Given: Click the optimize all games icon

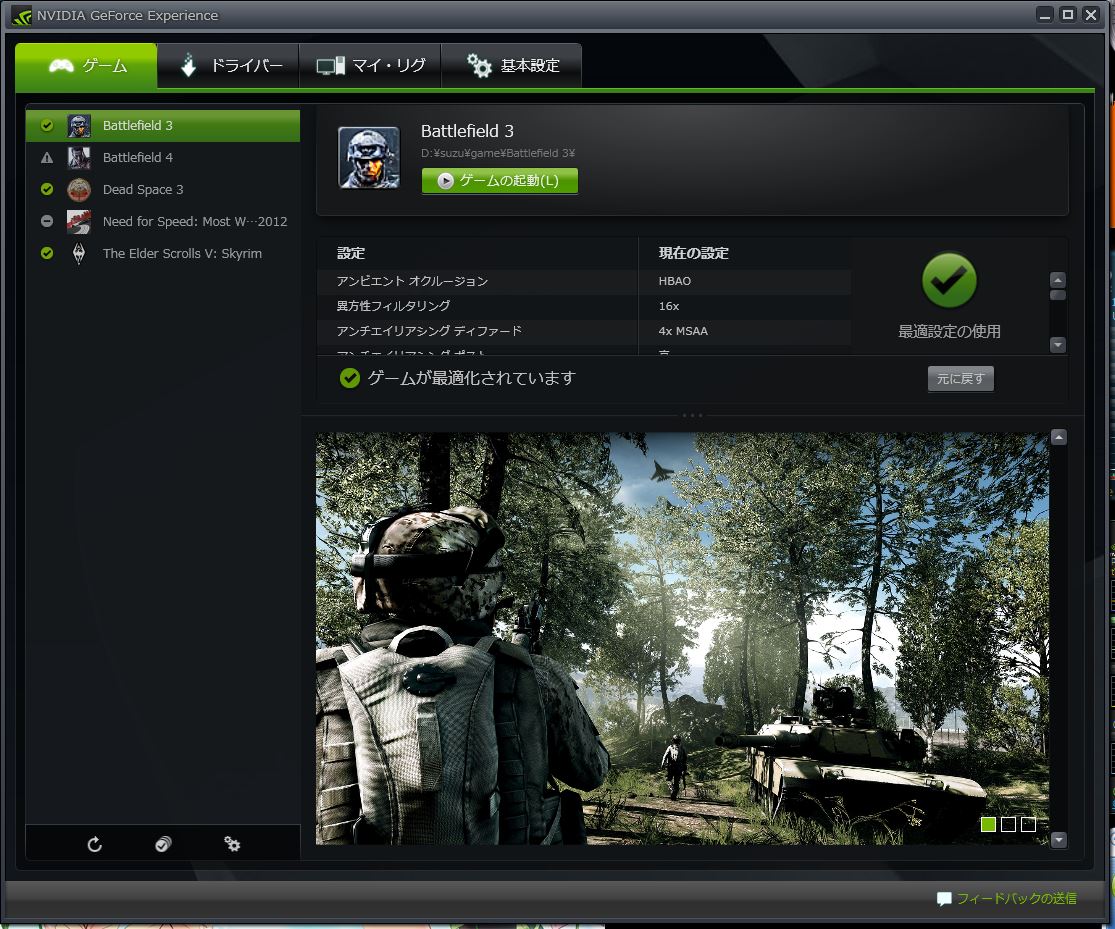Looking at the screenshot, I should 163,844.
